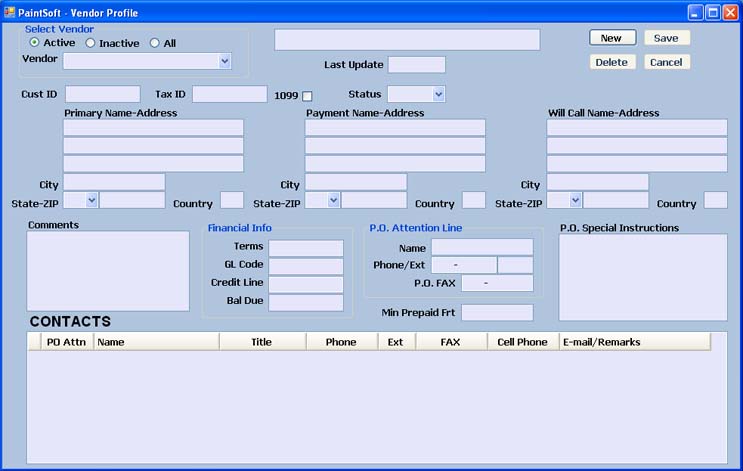Viewport: 743px width, 471px height.
Task: Click the Delete button
Action: (613, 62)
